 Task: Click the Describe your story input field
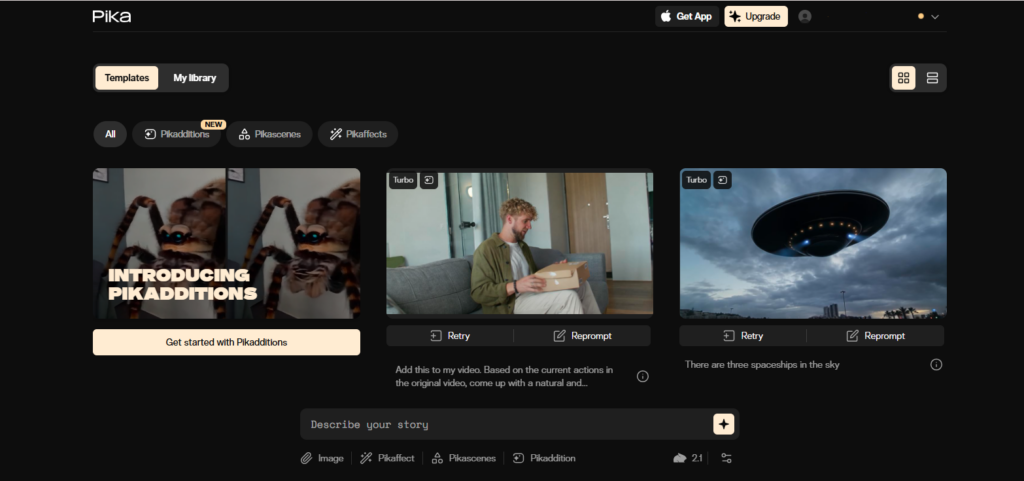coord(505,424)
